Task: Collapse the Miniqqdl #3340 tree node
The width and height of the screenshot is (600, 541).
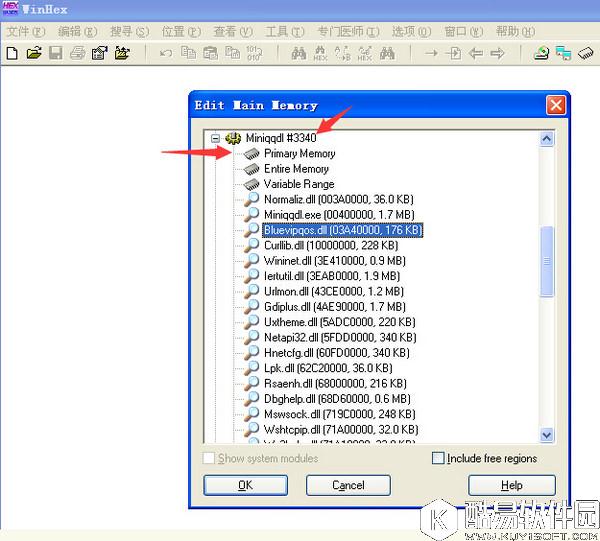Action: pos(215,138)
